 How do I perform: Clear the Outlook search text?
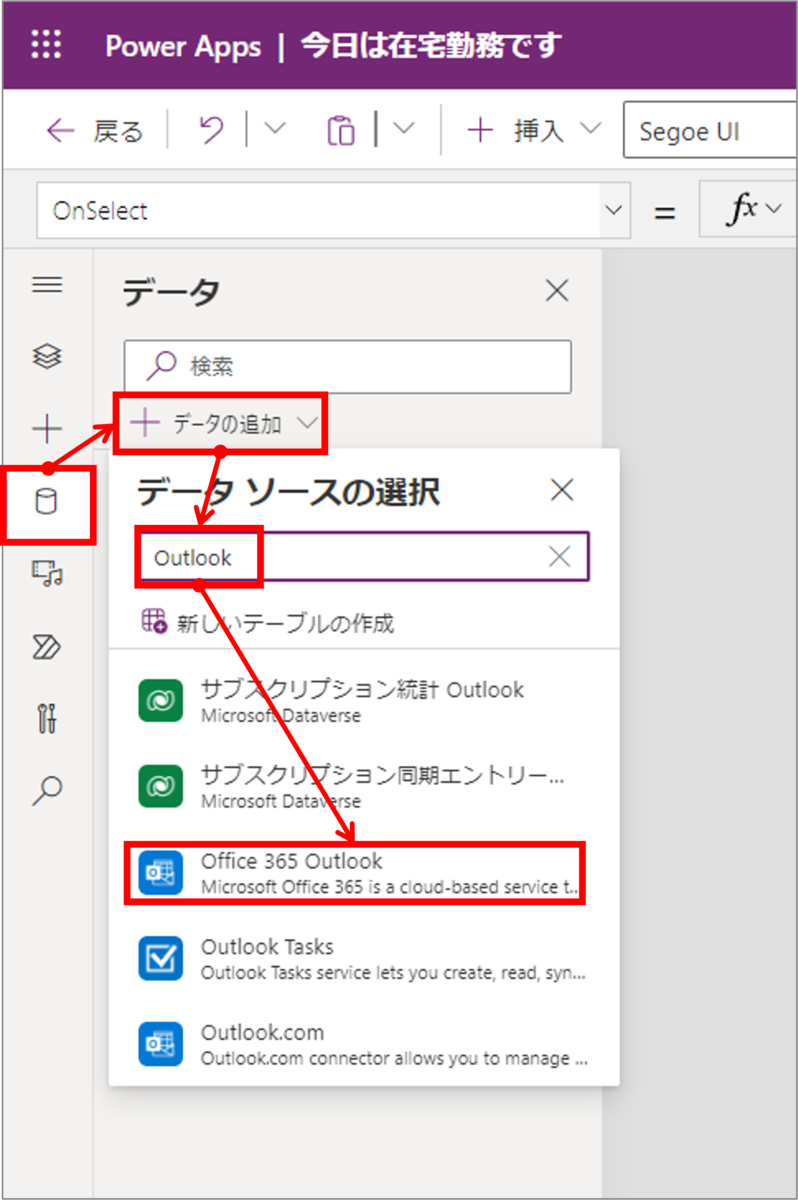point(560,557)
